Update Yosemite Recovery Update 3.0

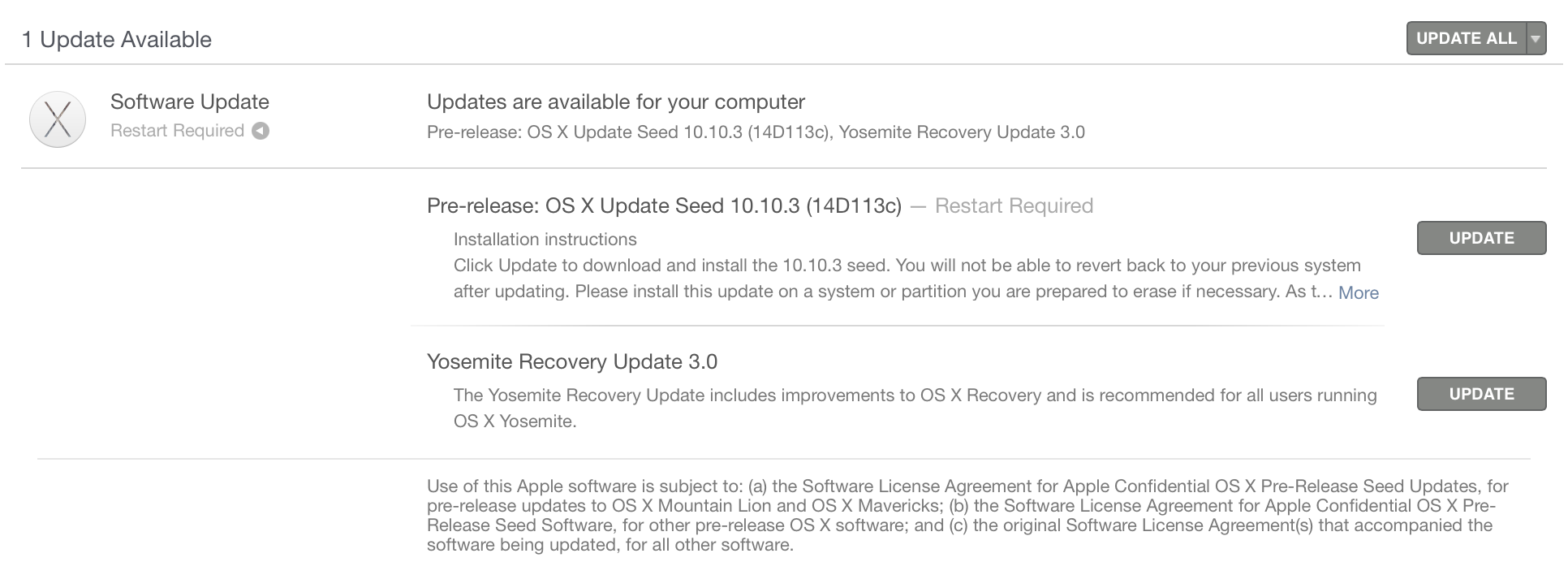tap(1481, 394)
